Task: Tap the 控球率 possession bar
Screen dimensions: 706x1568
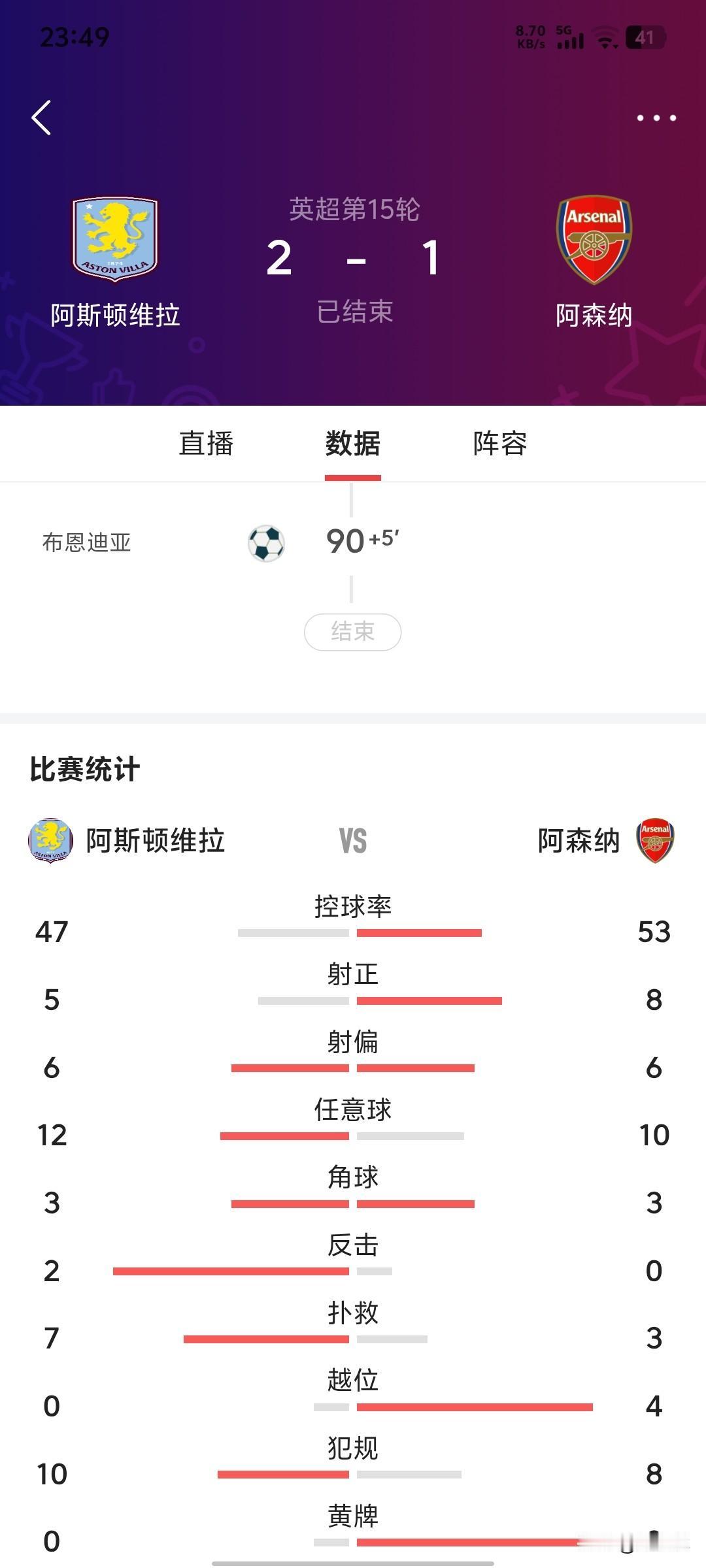Action: tap(353, 934)
